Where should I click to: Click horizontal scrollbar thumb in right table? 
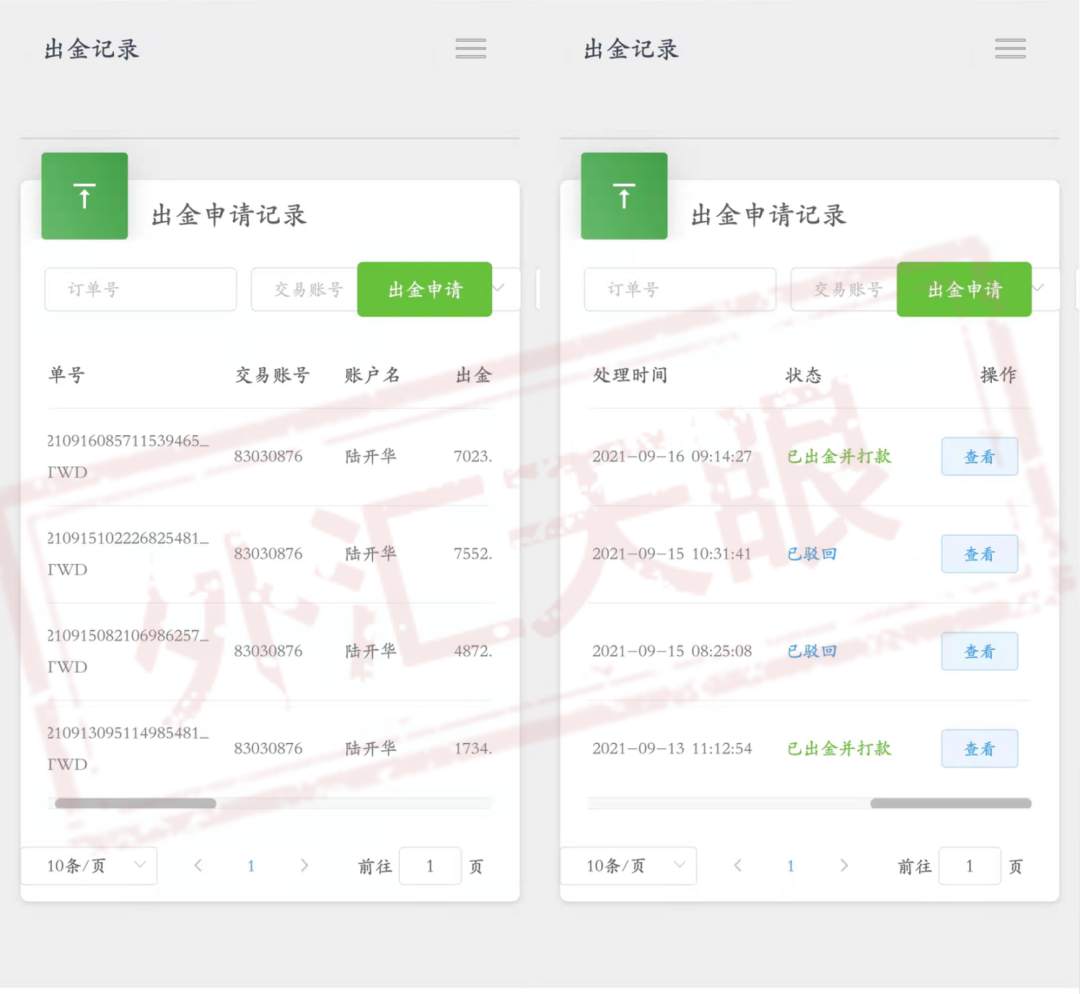point(951,803)
